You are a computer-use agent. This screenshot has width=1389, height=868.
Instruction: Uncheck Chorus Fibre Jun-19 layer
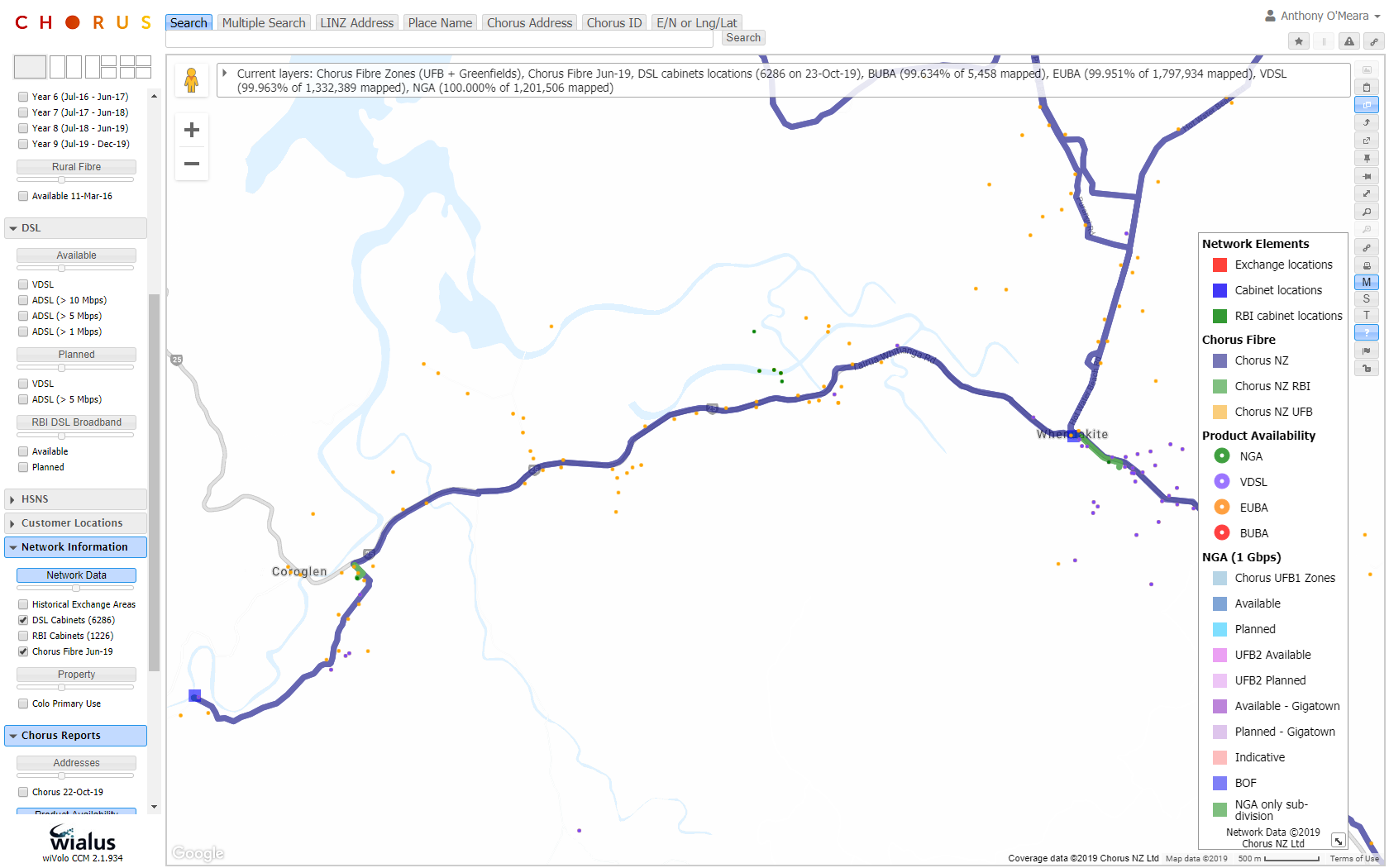tap(23, 651)
